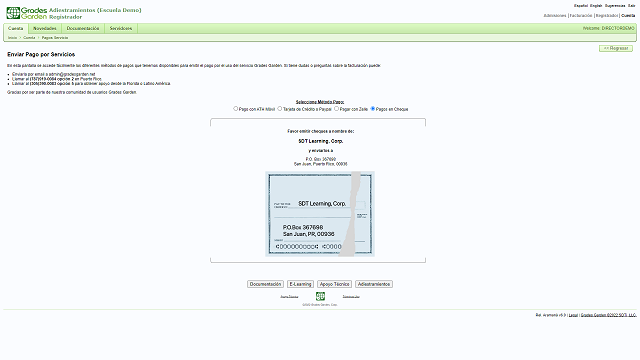The image size is (640, 360).
Task: Click the E-Learning button
Action: 300,284
